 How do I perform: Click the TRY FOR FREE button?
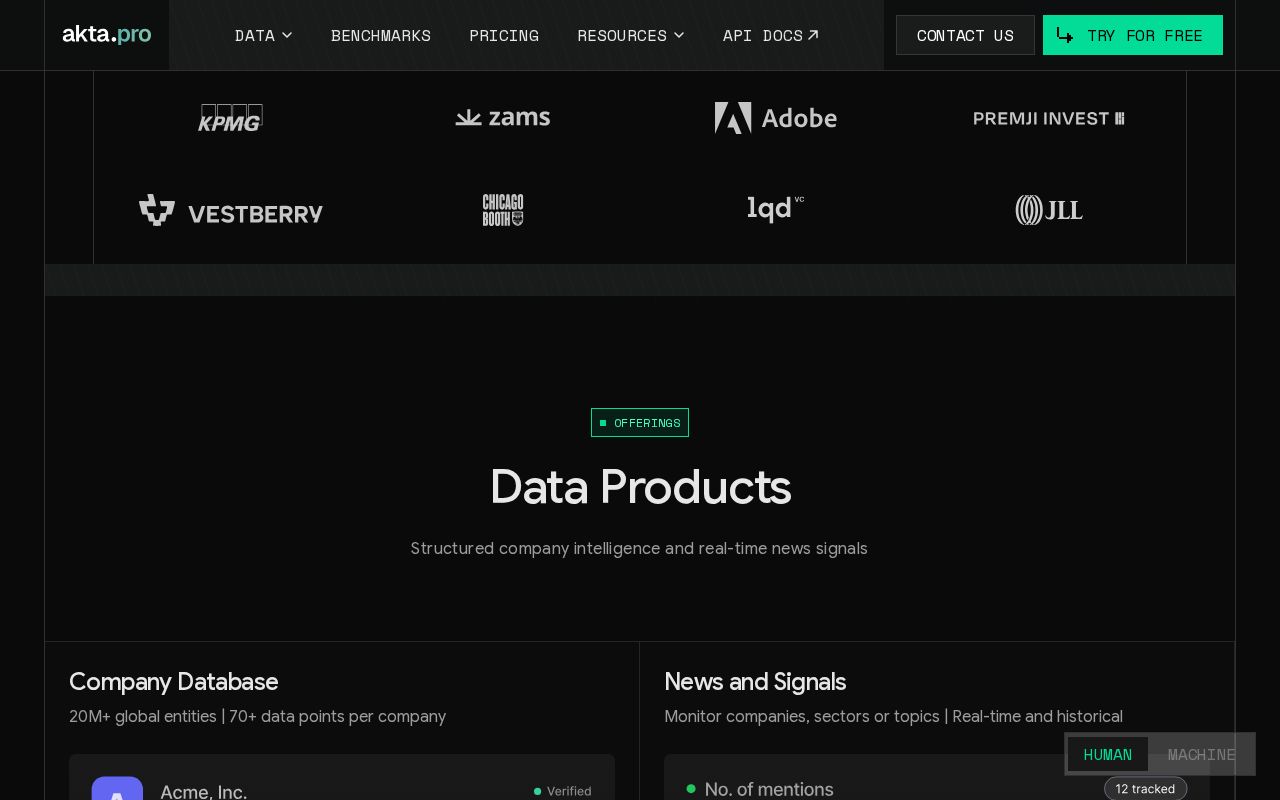1132,35
